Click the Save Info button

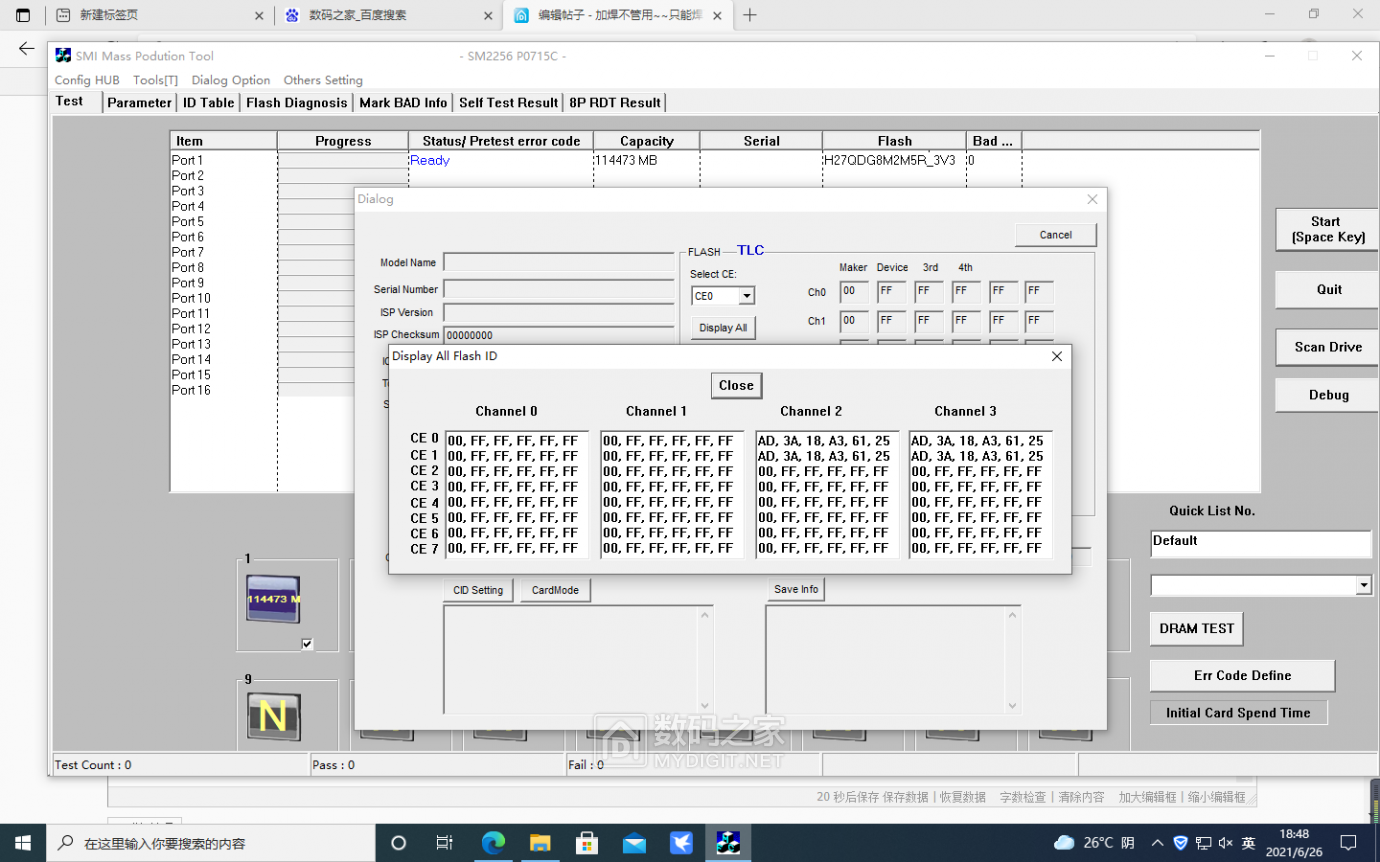(x=796, y=589)
